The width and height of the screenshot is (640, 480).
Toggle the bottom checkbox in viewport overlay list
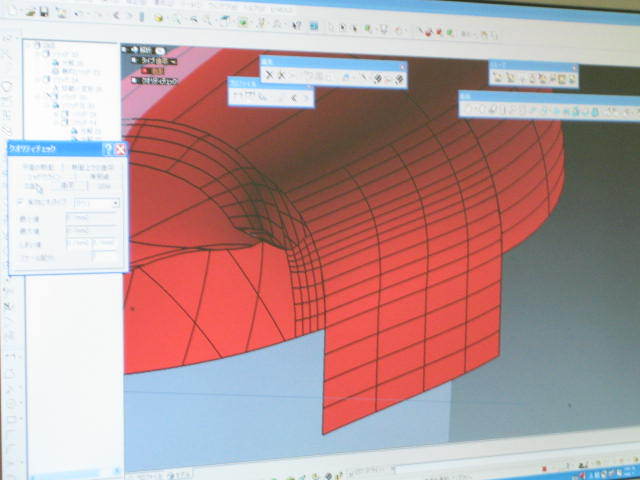[134, 81]
